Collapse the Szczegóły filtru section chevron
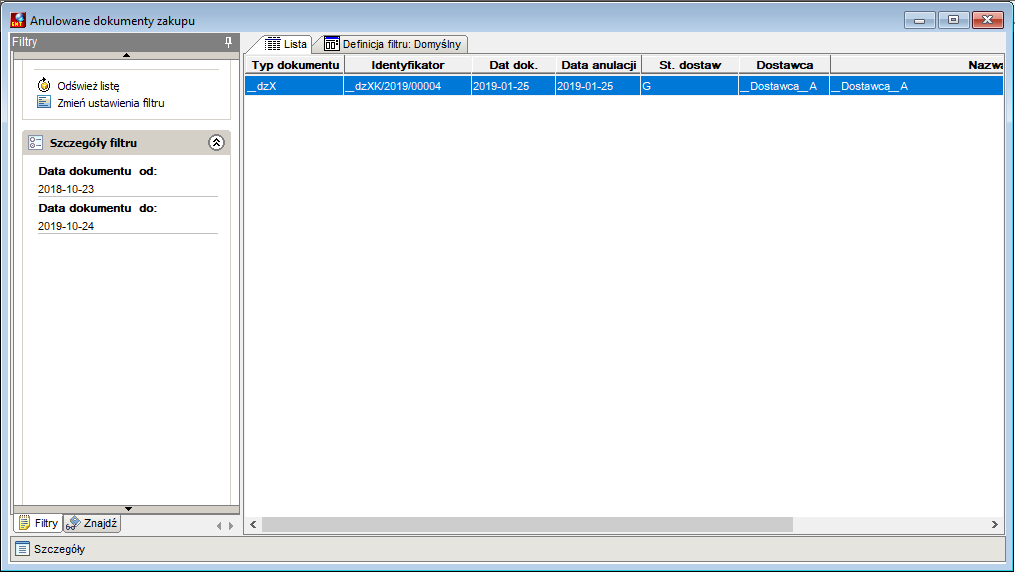 [x=216, y=142]
